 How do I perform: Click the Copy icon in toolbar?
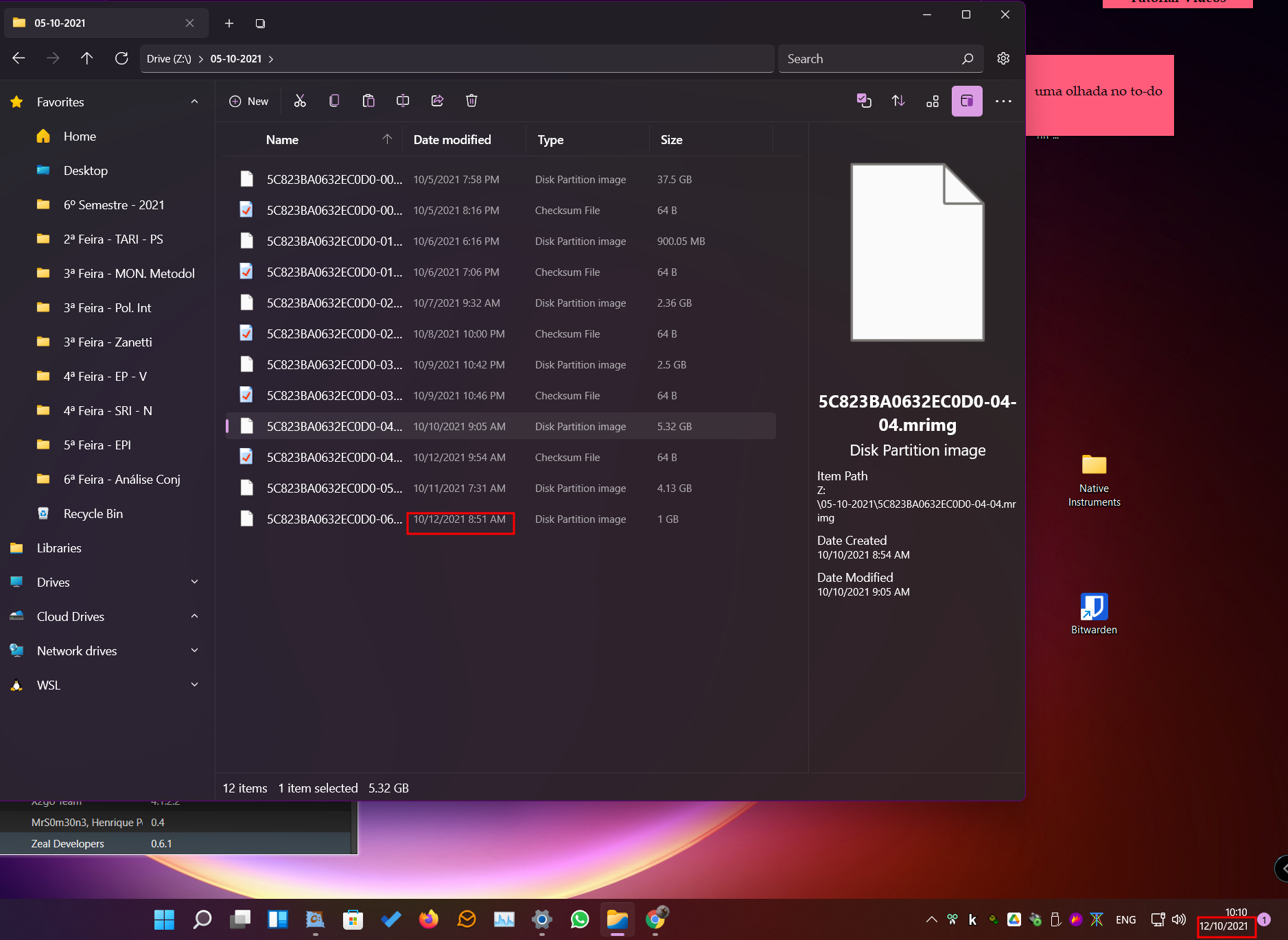(x=334, y=101)
